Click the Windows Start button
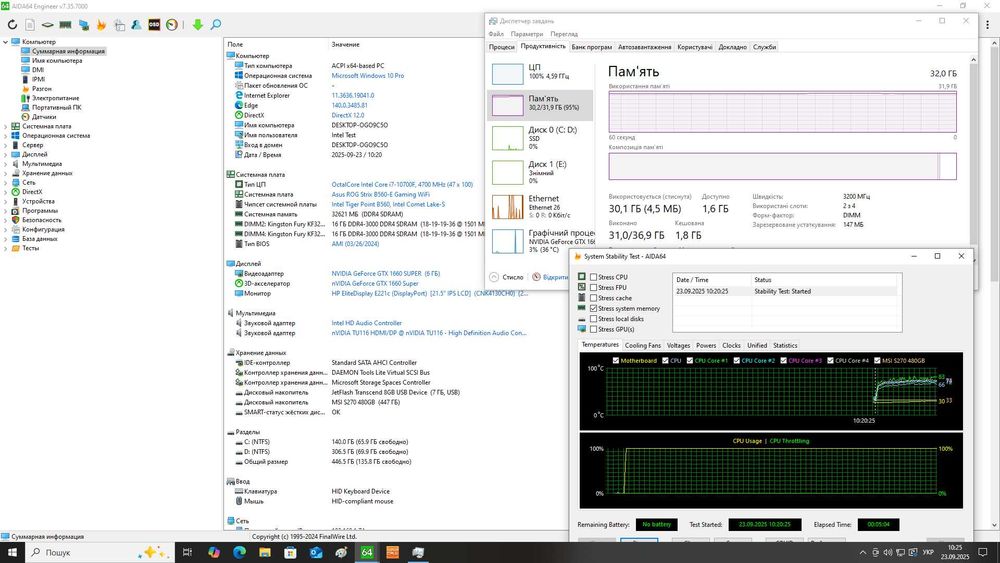1000x563 pixels. [x=12, y=552]
